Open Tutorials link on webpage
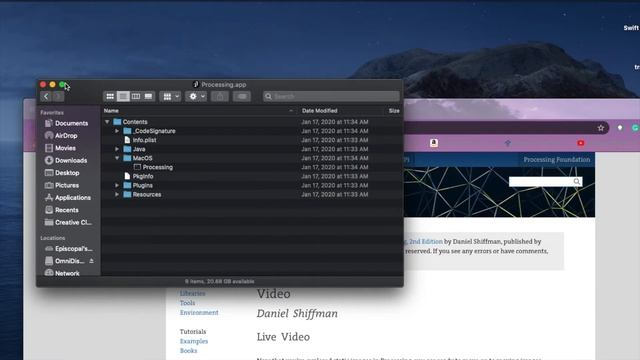Image resolution: width=640 pixels, height=360 pixels. point(193,331)
